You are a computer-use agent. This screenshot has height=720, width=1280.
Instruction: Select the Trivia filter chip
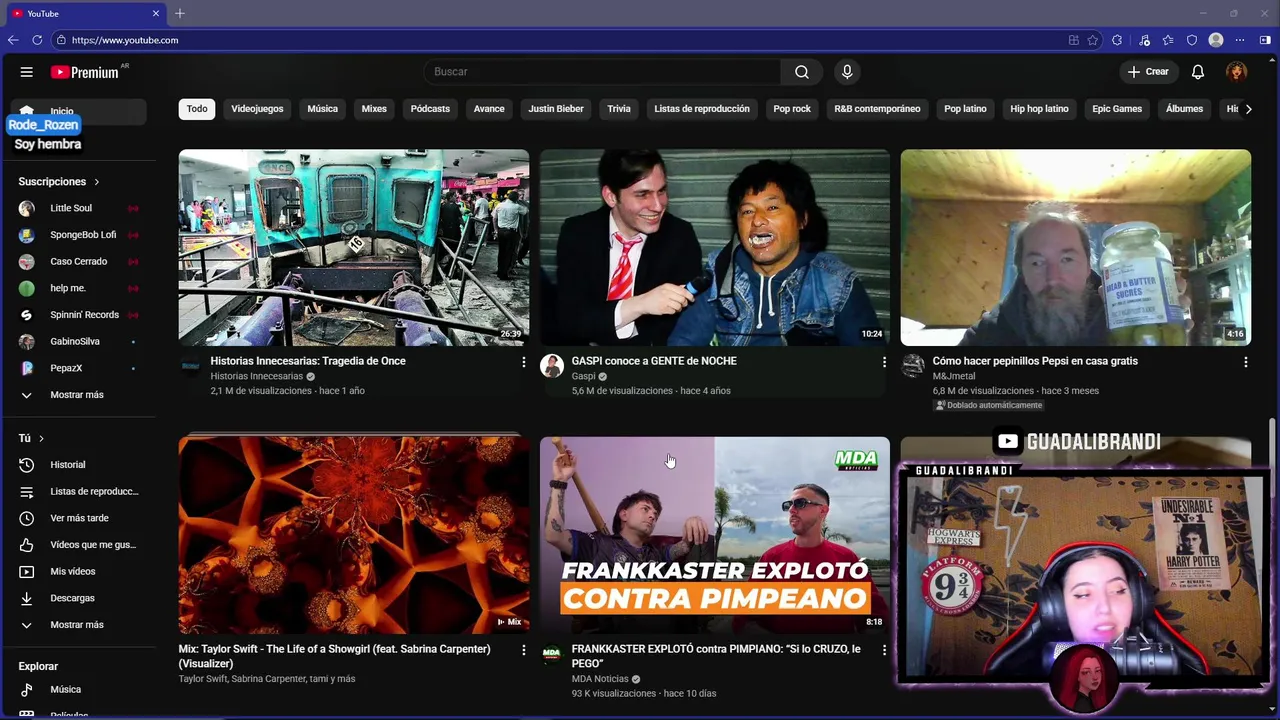click(619, 109)
